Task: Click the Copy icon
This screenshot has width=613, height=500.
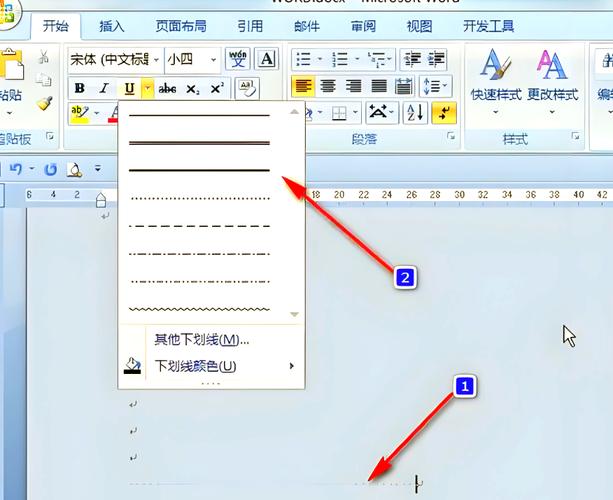Action: (x=43, y=80)
